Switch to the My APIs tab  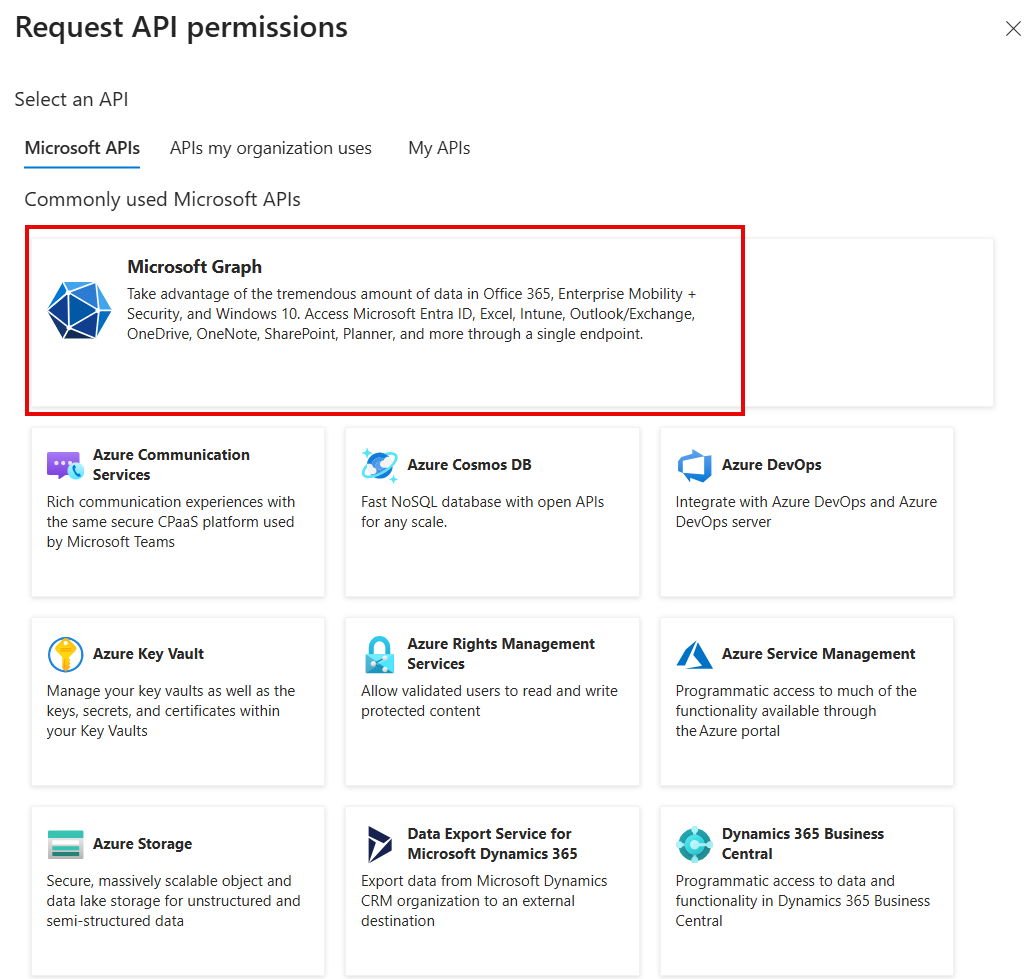[x=438, y=147]
